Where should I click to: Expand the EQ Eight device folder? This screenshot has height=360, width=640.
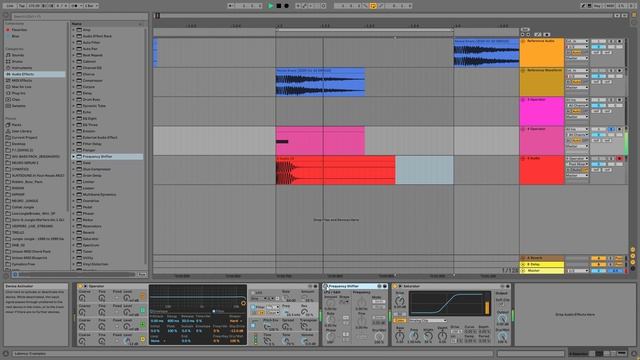pyautogui.click(x=73, y=118)
